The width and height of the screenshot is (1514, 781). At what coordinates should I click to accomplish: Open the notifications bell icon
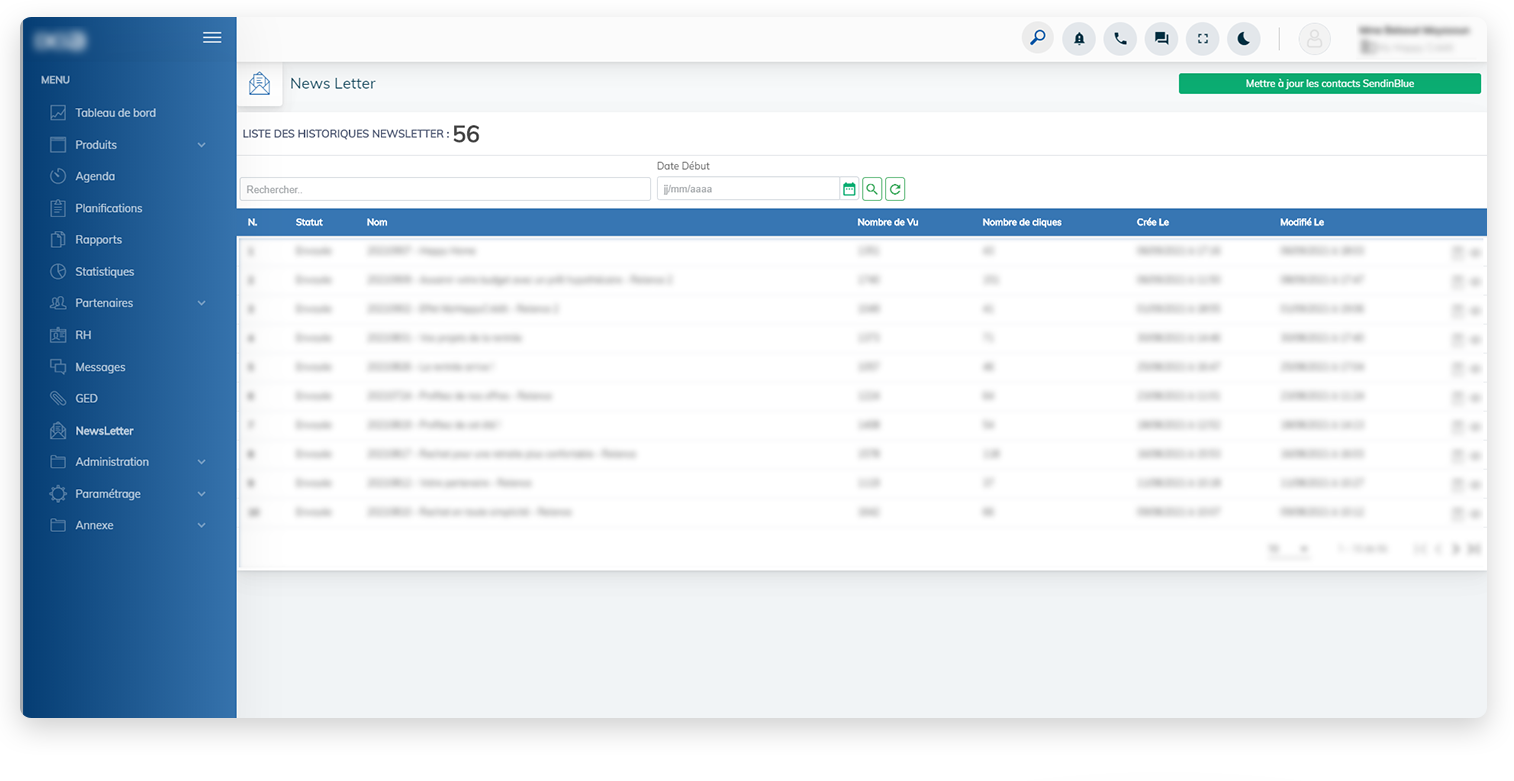(1079, 39)
